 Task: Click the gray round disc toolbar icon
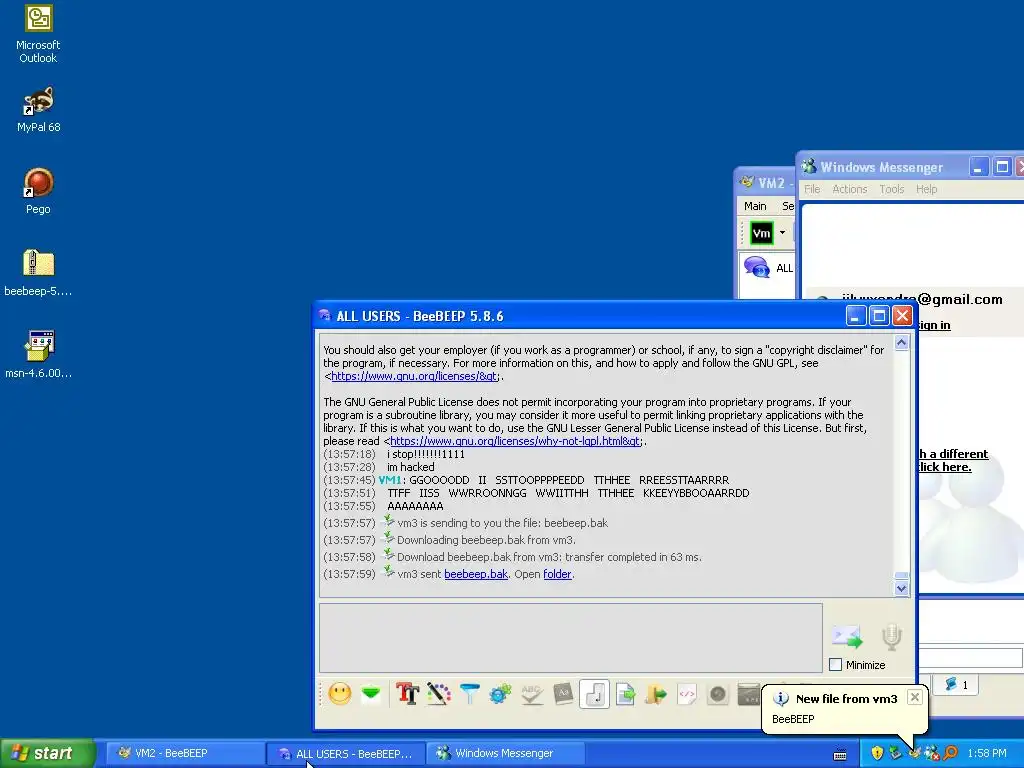point(718,694)
